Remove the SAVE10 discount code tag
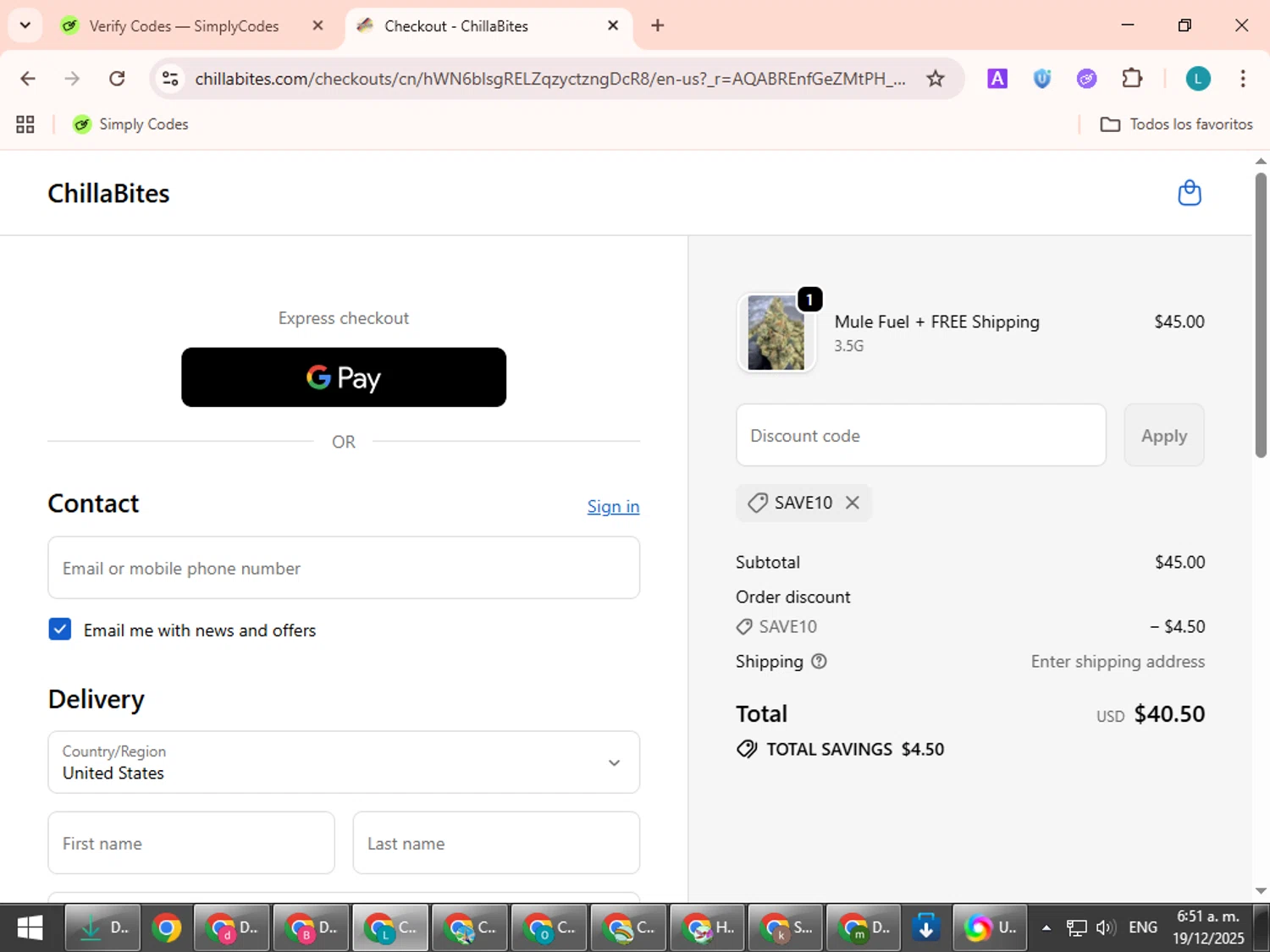Viewport: 1270px width, 952px height. [853, 503]
